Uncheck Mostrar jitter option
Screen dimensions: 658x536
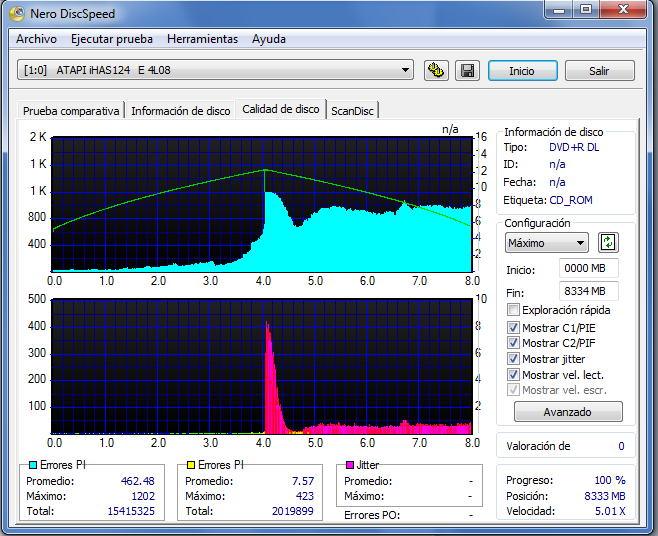click(x=514, y=359)
